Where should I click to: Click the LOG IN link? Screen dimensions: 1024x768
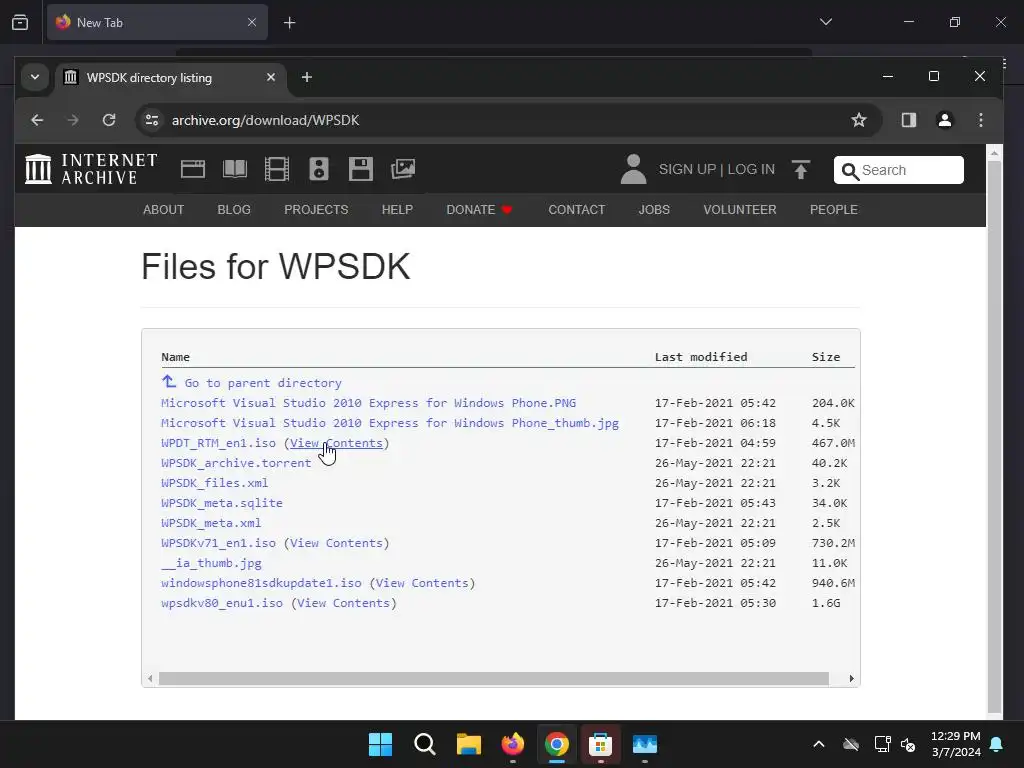[751, 169]
